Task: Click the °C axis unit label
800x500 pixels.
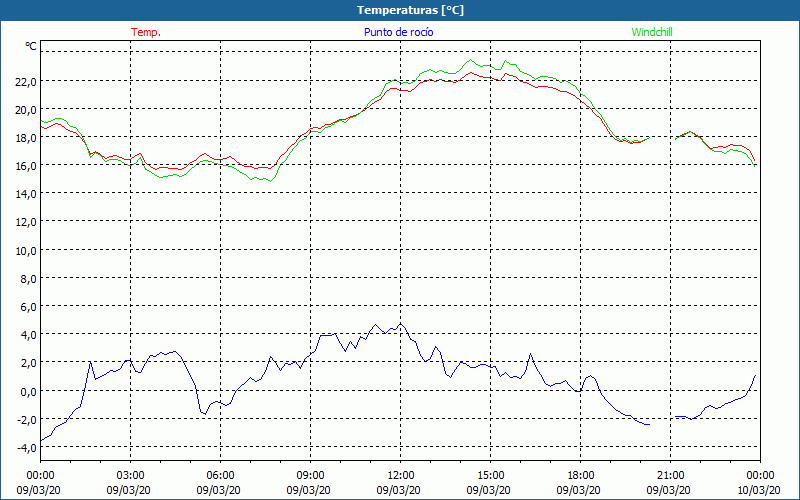Action: click(31, 46)
